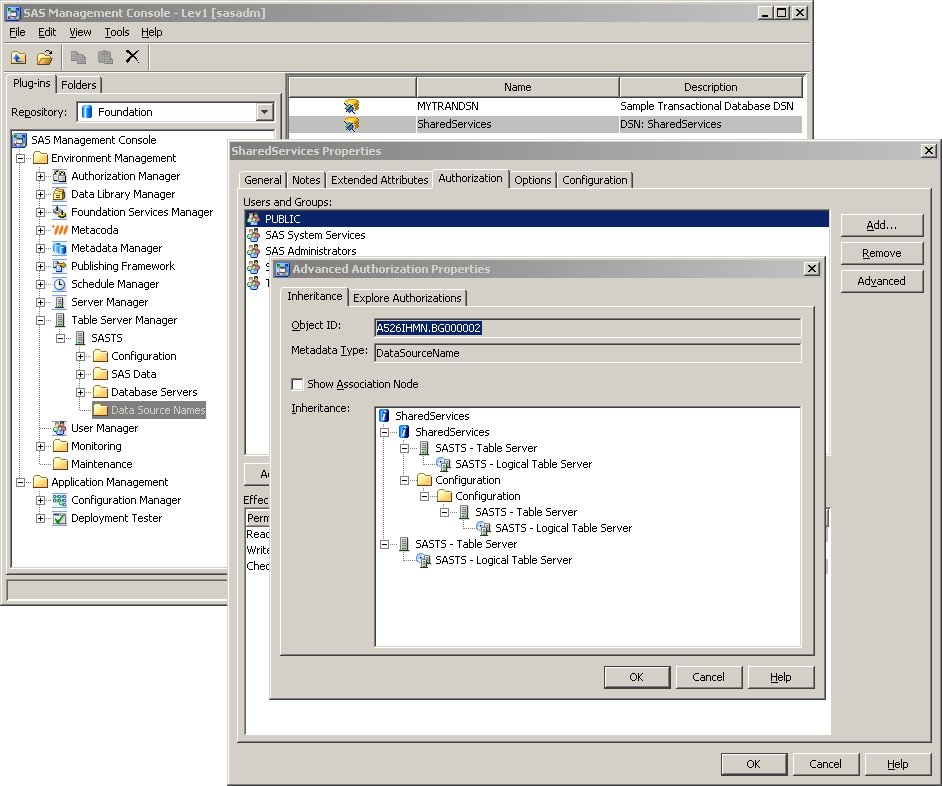Click the Paste toolbar icon

105,58
